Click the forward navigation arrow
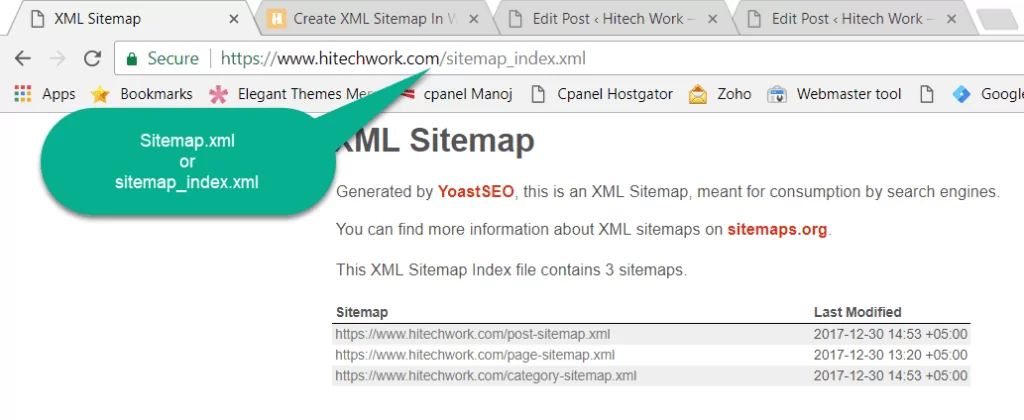 coord(57,59)
